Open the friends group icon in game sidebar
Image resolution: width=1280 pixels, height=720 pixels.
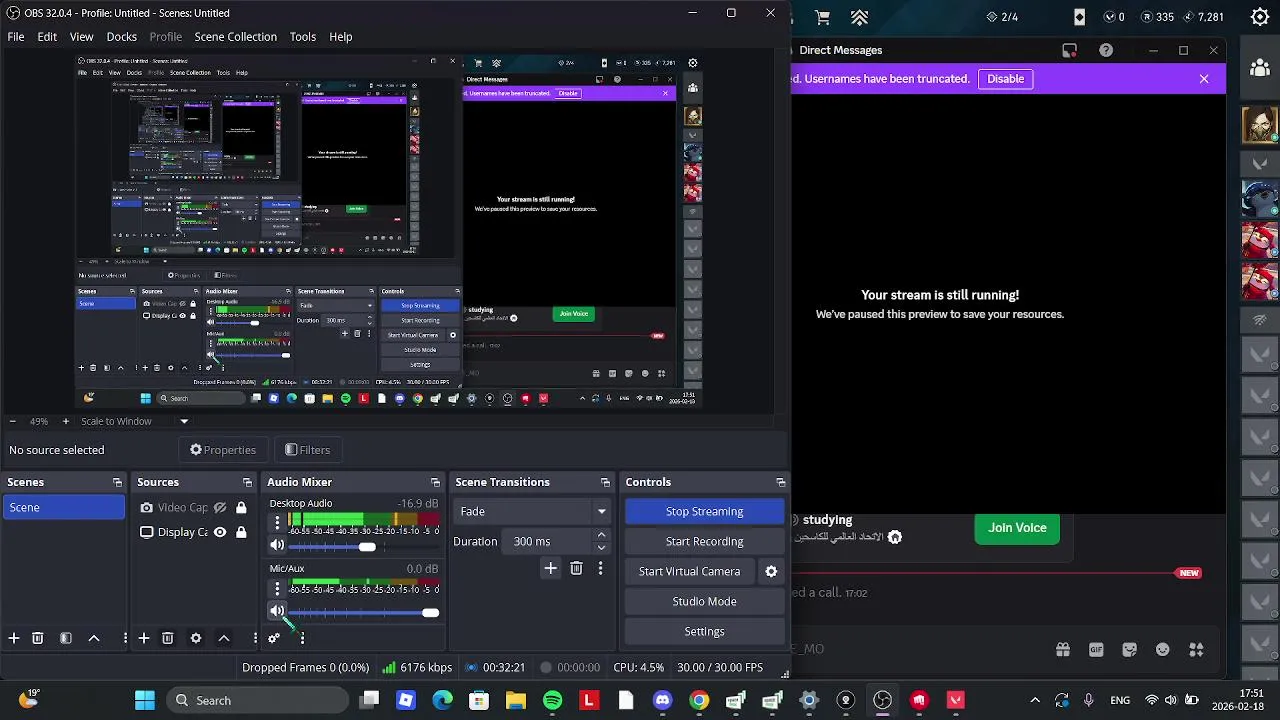point(1260,67)
